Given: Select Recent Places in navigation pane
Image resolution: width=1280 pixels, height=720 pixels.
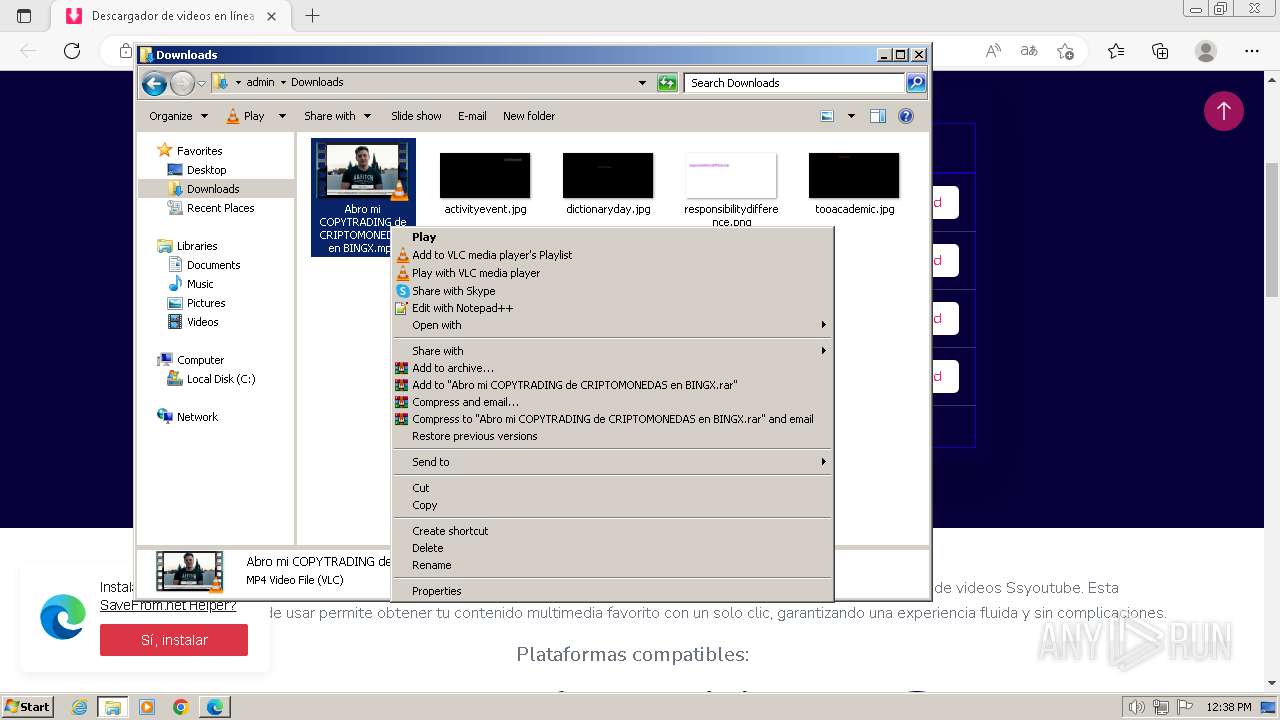Looking at the screenshot, I should pyautogui.click(x=220, y=208).
